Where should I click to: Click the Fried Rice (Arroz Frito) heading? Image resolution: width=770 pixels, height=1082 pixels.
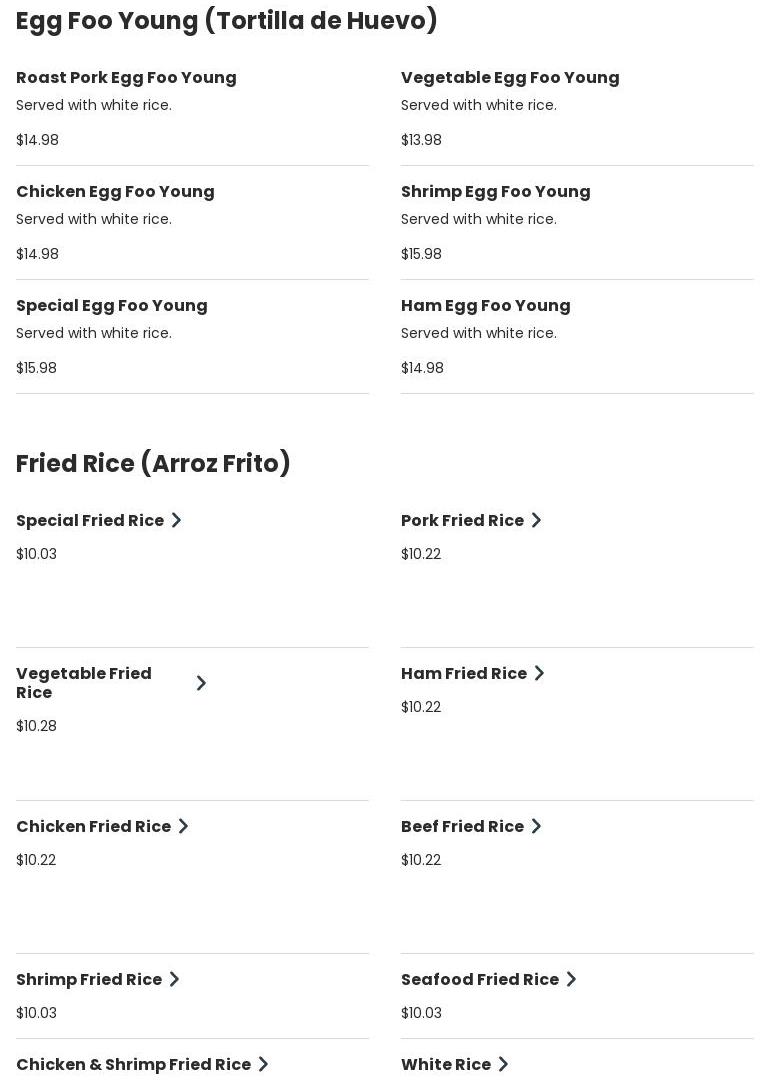point(153,464)
